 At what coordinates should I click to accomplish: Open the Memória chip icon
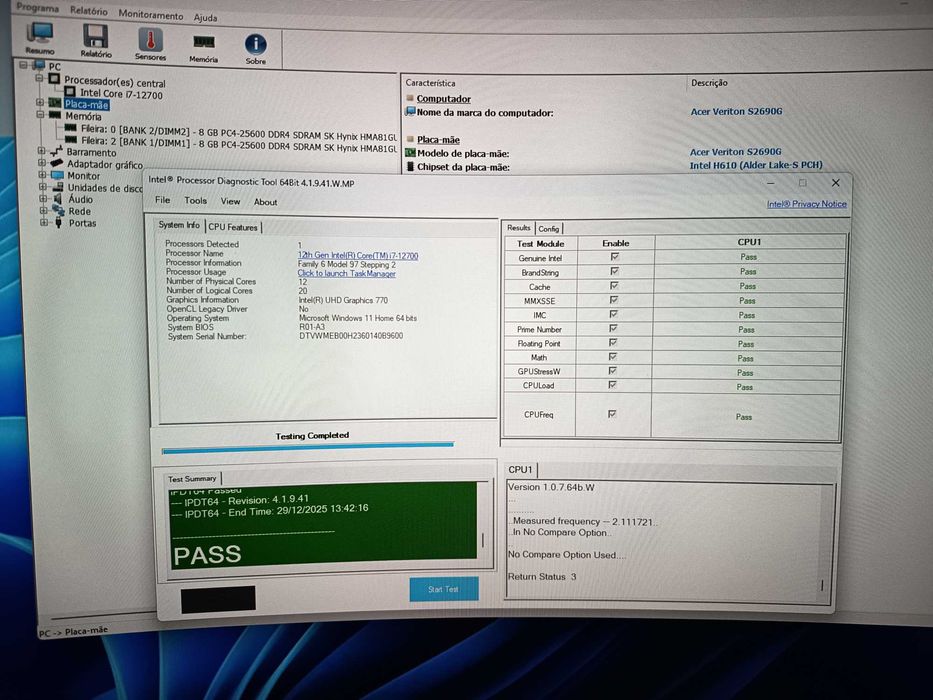(204, 42)
